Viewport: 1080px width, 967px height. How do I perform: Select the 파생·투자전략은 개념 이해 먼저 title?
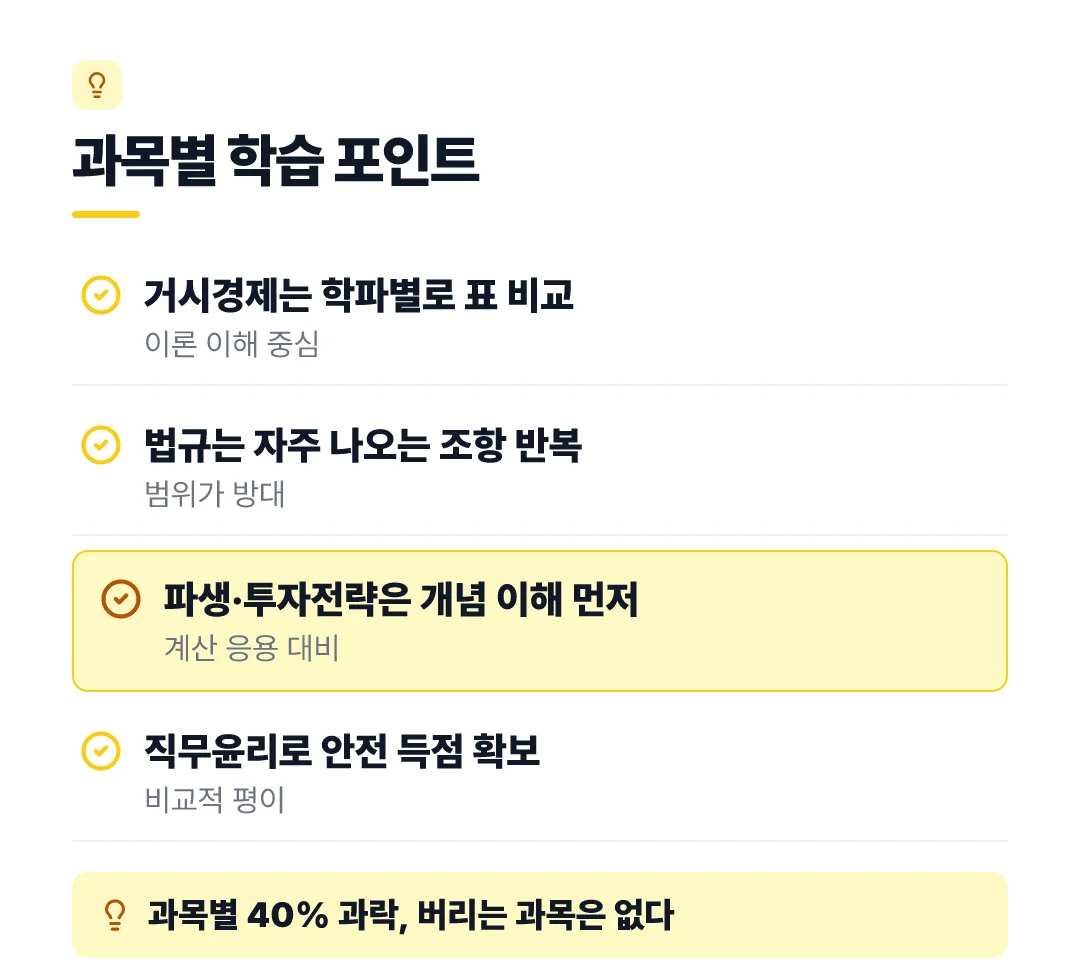pos(401,599)
